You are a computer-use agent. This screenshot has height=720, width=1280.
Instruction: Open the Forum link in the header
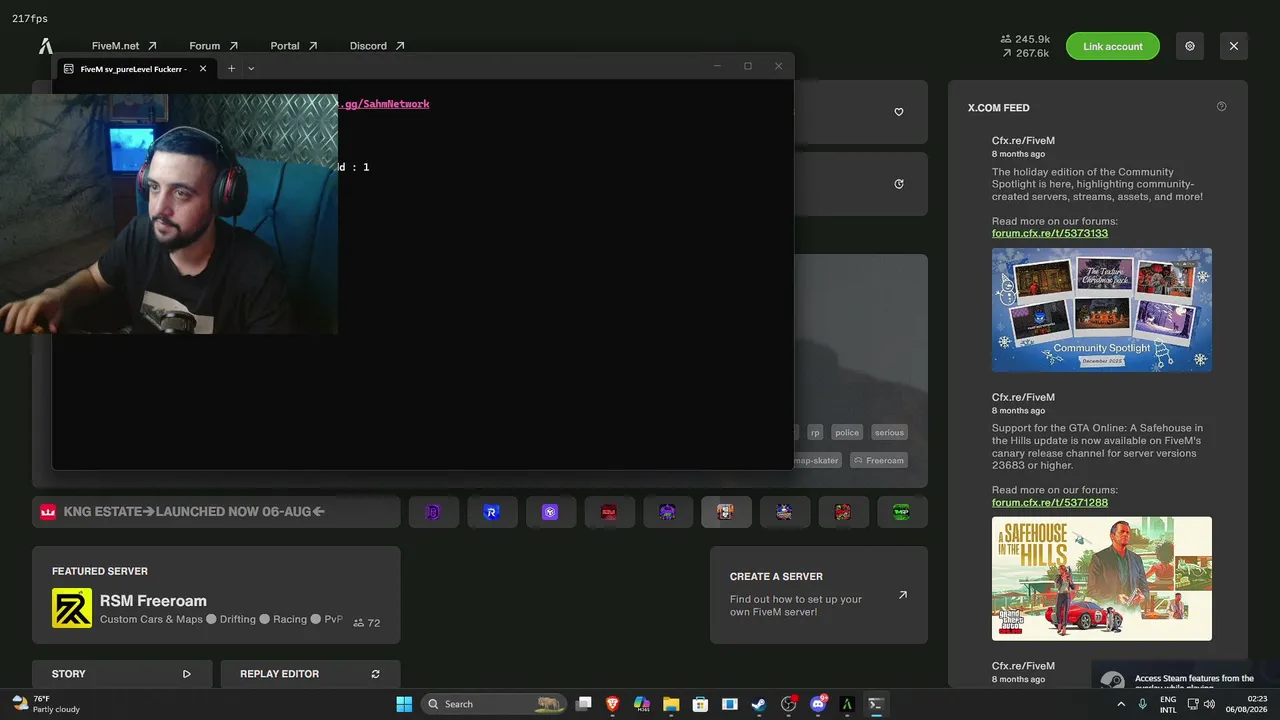pos(213,46)
